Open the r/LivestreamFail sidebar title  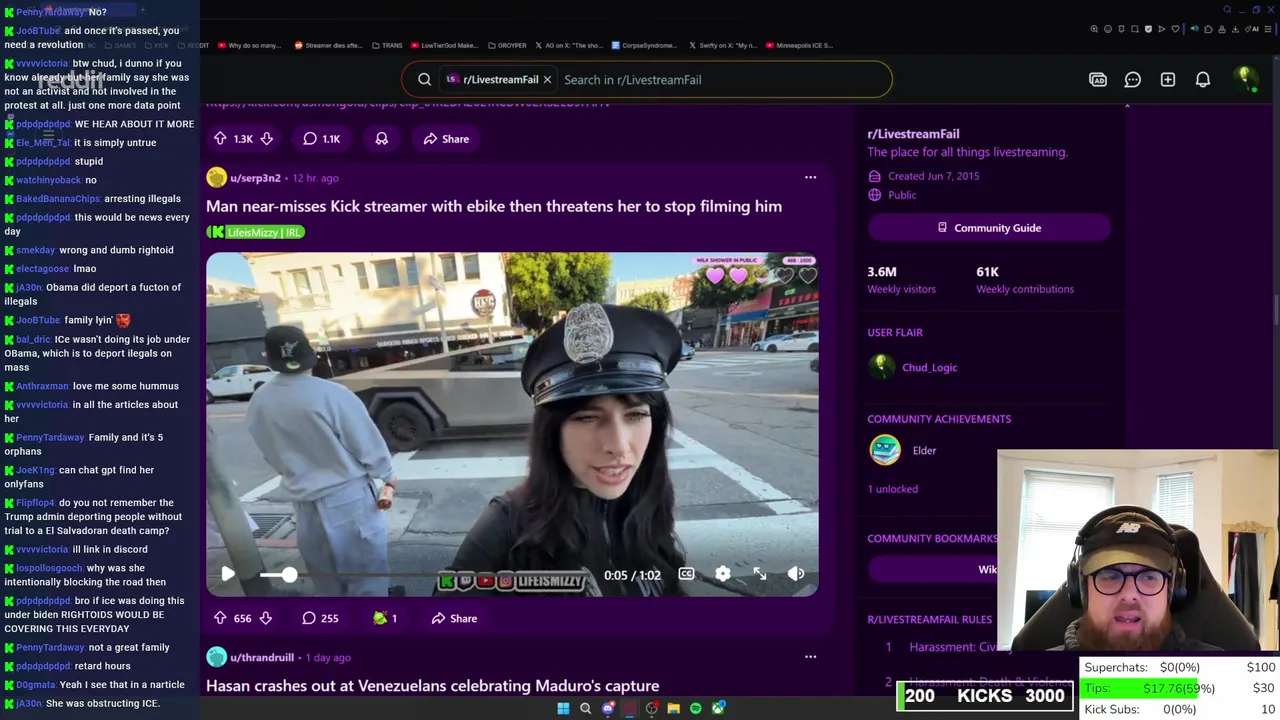[913, 134]
